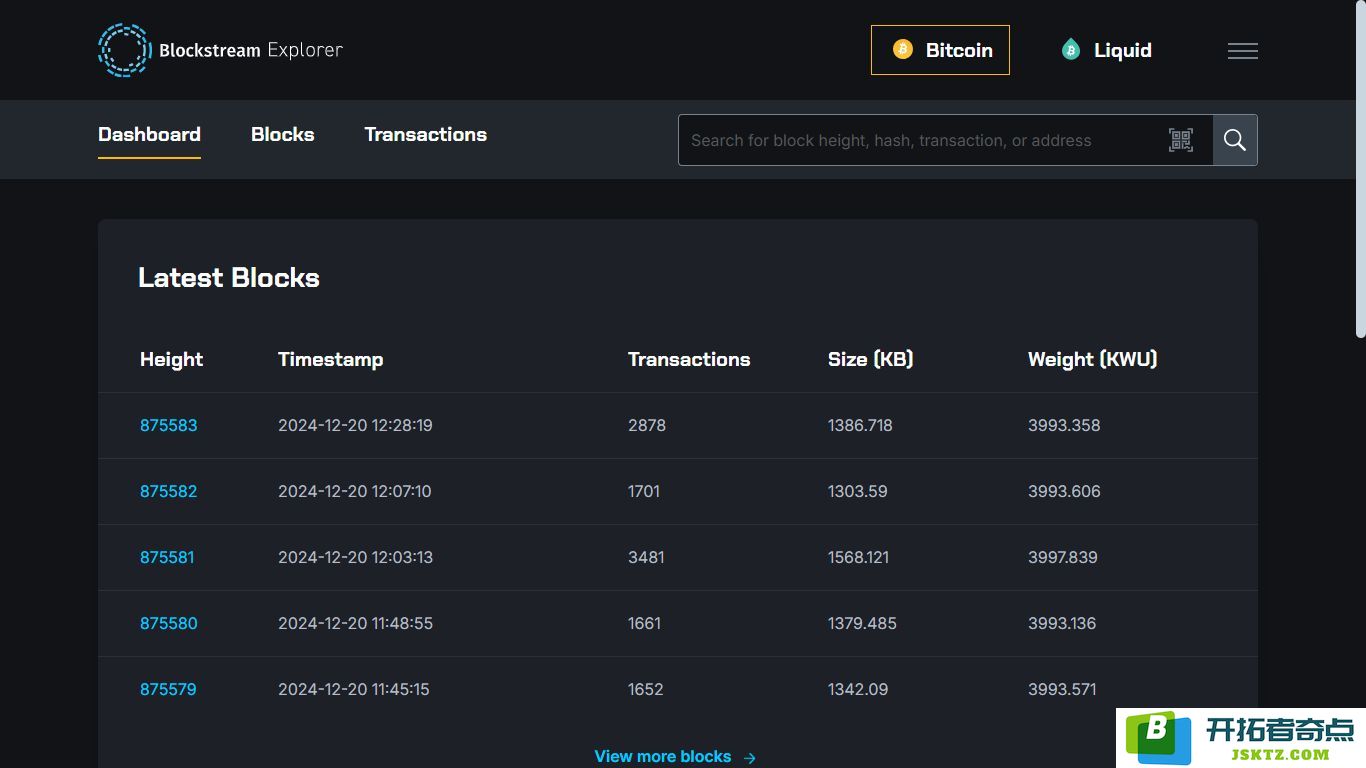
Task: Click the magnifying glass search button
Action: coord(1235,140)
